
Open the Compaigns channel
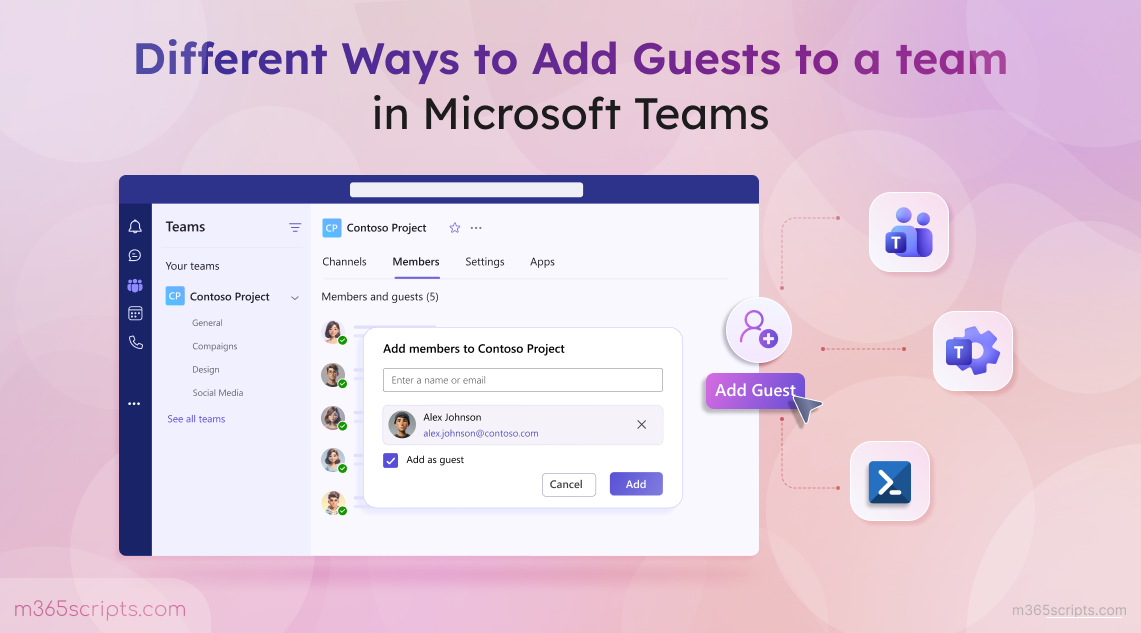click(x=215, y=346)
